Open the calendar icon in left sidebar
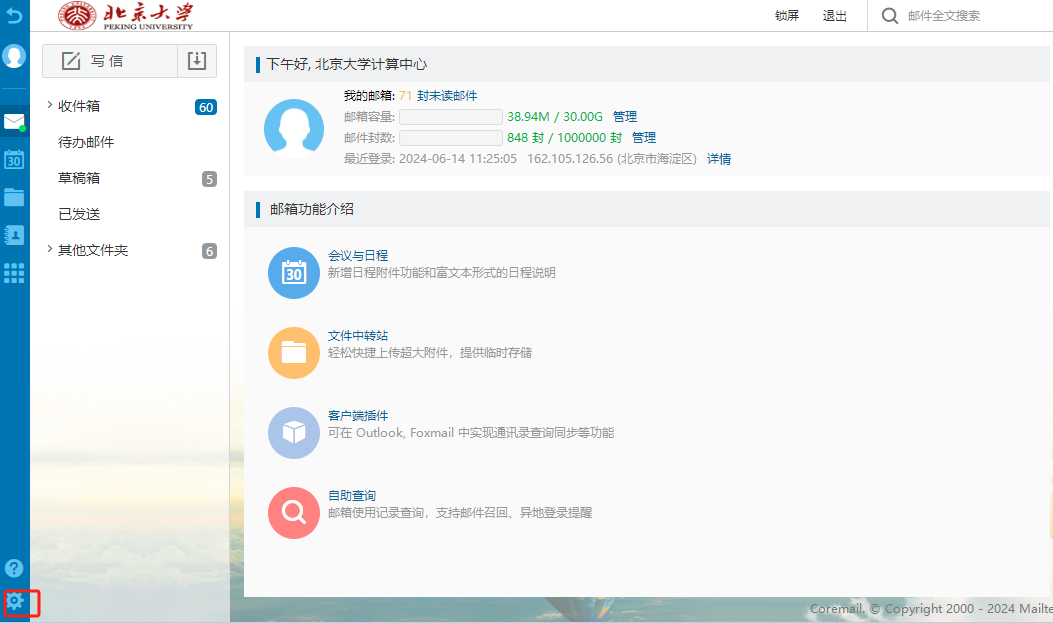1053x623 pixels. tap(14, 159)
